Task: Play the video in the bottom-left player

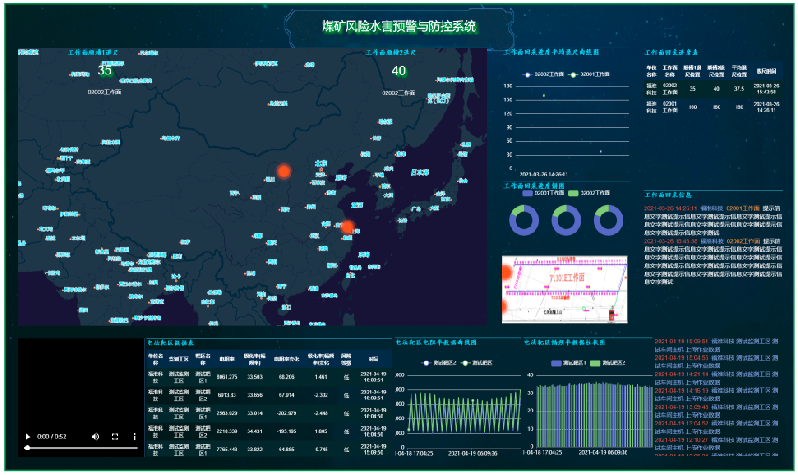Action: (x=28, y=436)
